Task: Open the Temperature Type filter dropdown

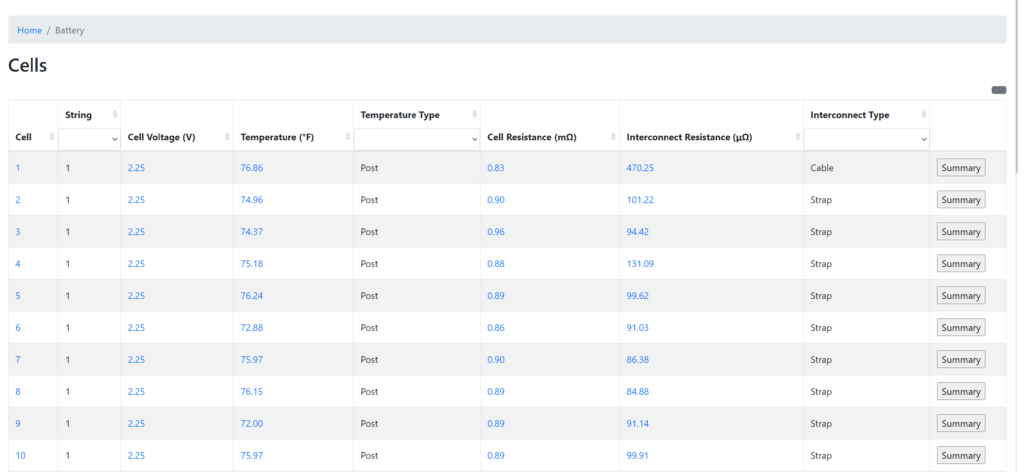Action: (x=417, y=138)
